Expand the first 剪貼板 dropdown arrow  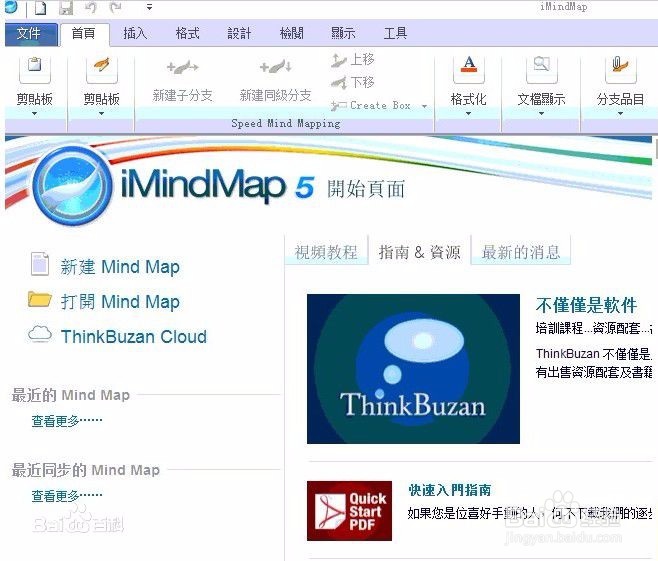(34, 113)
